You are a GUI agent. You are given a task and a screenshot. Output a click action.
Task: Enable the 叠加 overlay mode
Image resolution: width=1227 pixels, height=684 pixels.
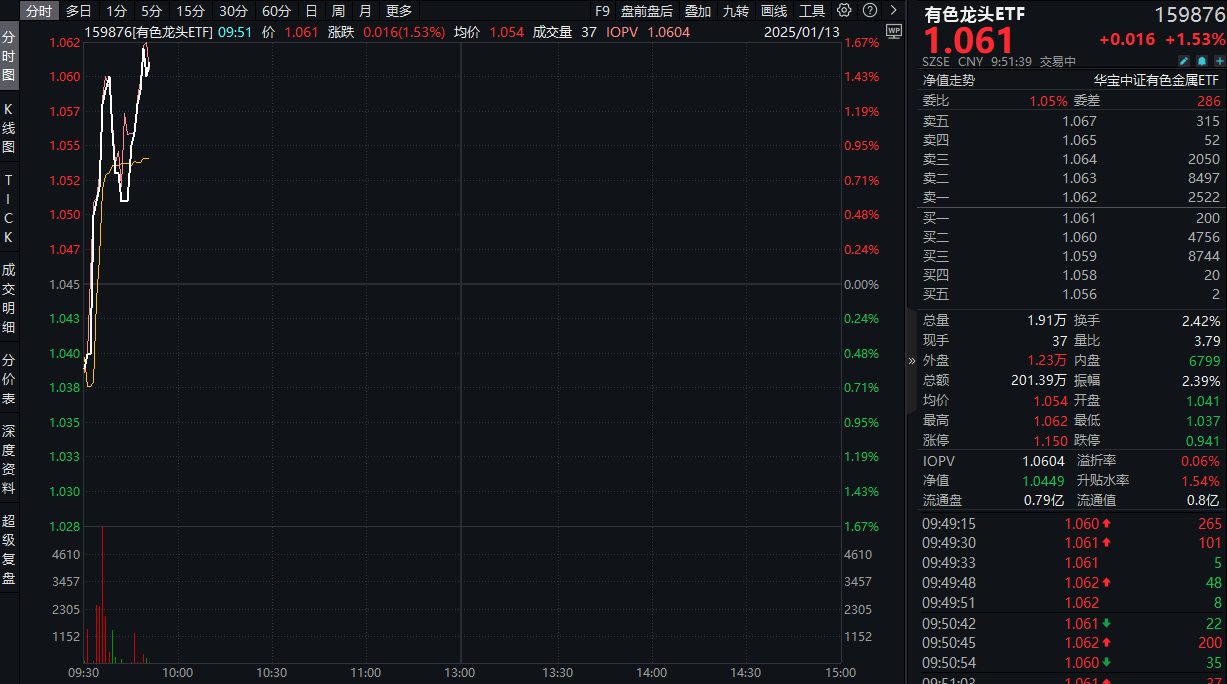tap(697, 11)
